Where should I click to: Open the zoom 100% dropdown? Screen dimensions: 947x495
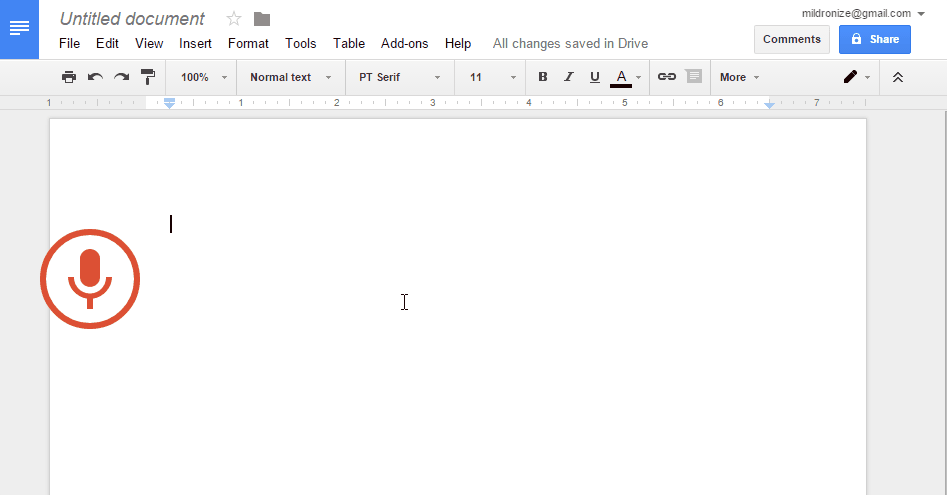[x=204, y=77]
